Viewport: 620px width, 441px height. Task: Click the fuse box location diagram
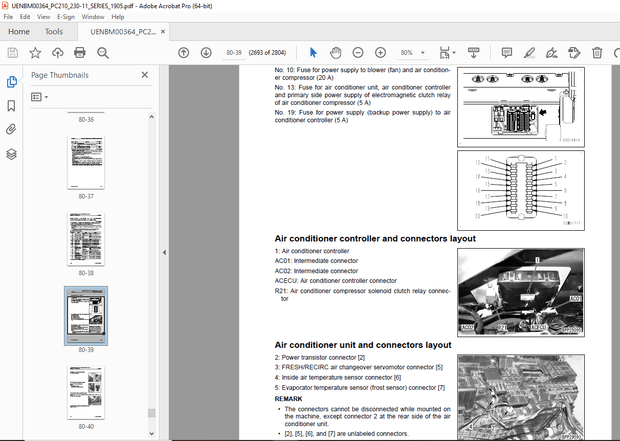(x=521, y=107)
